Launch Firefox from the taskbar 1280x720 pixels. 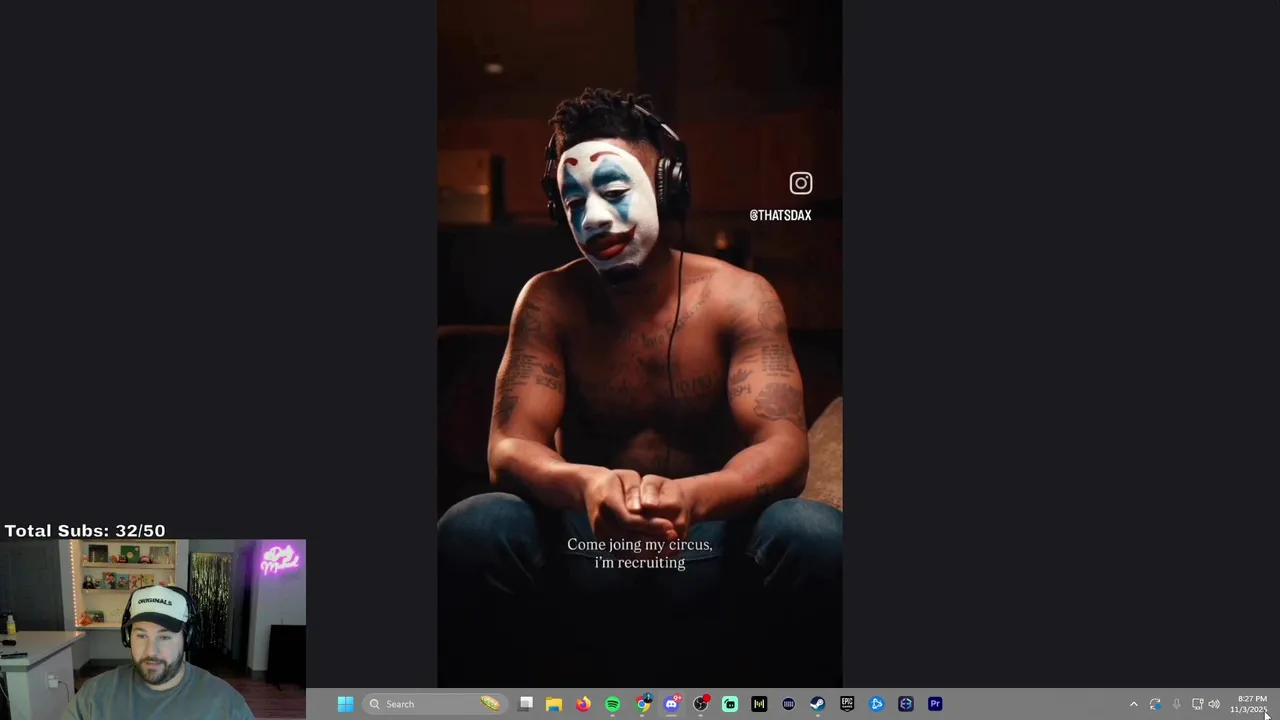(x=583, y=704)
